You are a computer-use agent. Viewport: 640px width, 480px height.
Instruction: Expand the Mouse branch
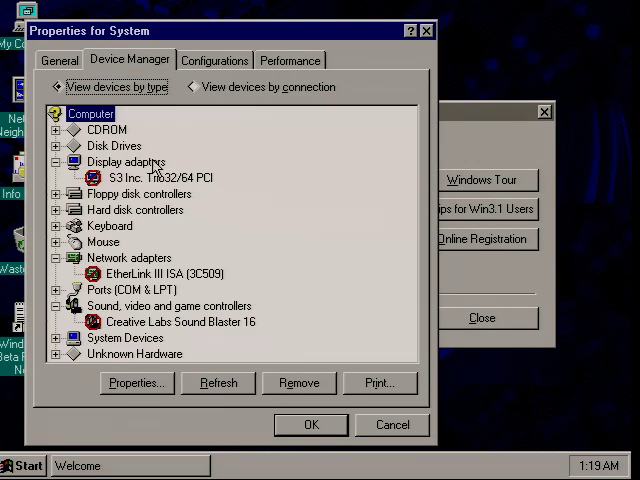[56, 242]
